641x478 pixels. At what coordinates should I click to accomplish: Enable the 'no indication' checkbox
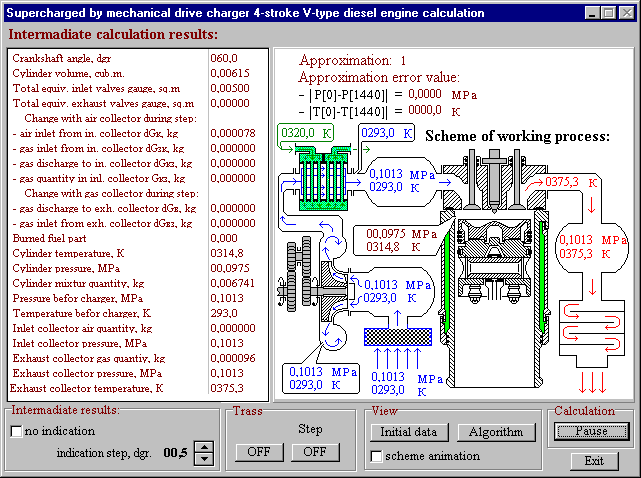click(16, 432)
